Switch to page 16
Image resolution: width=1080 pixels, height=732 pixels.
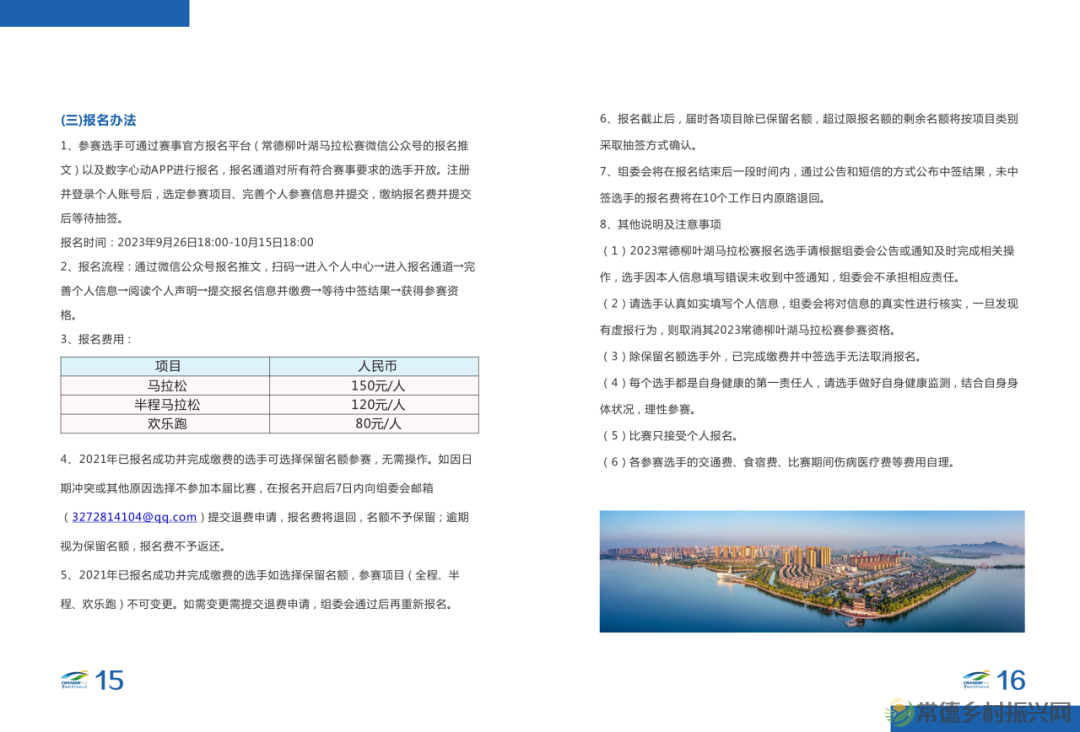click(x=1009, y=681)
